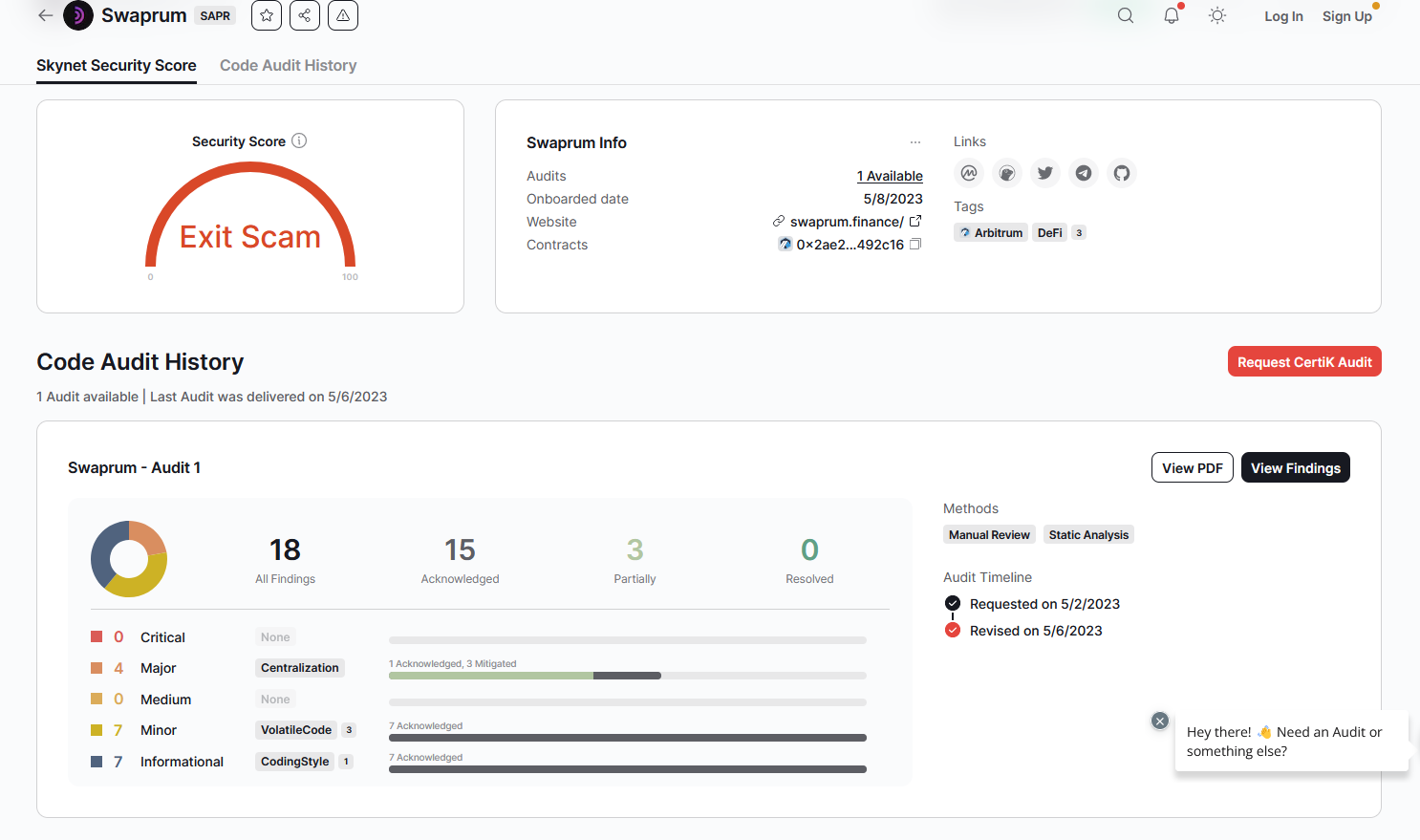1420x840 pixels.
Task: Click the Major findings progress bar
Action: coord(627,676)
